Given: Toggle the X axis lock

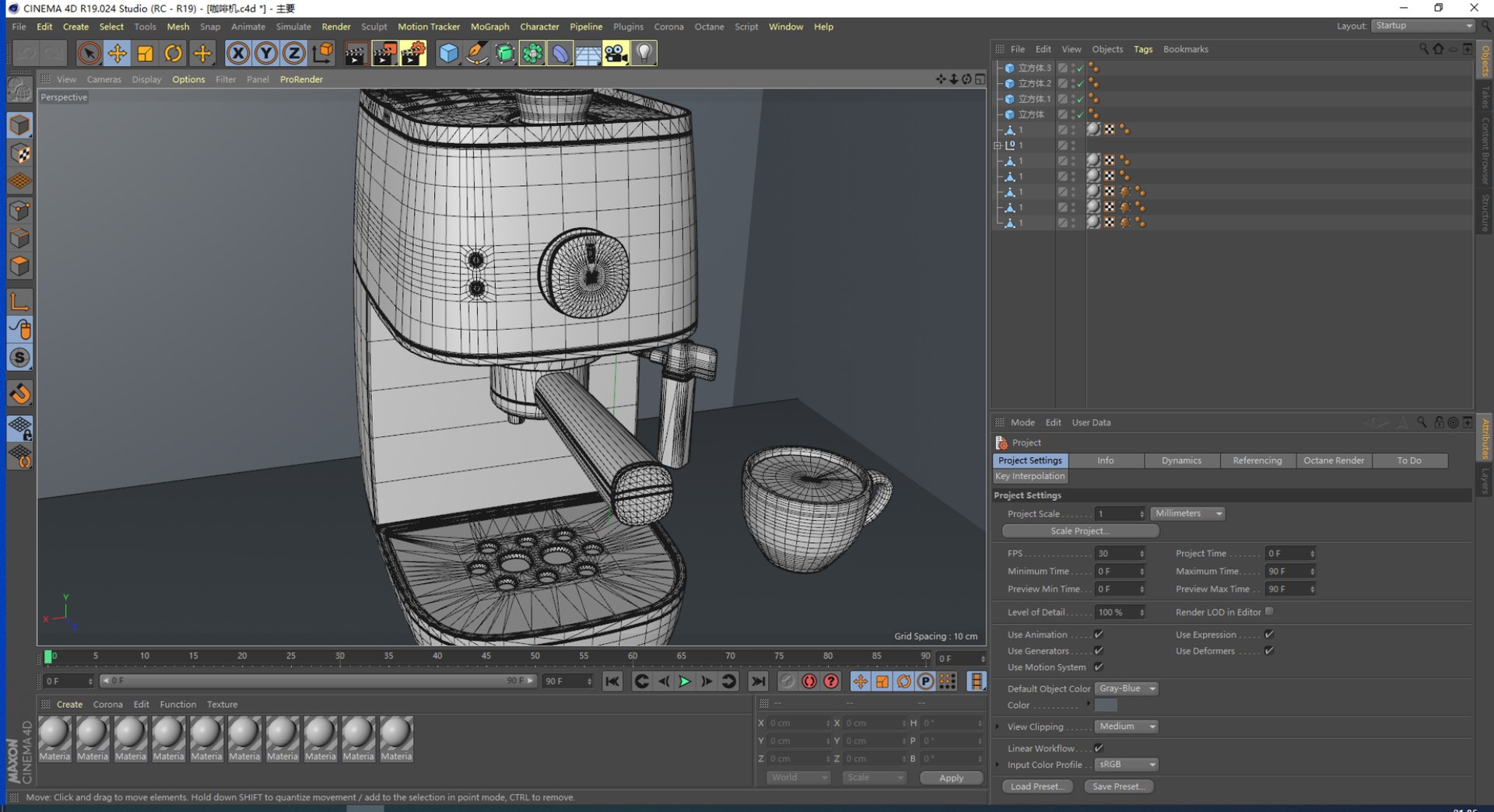Looking at the screenshot, I should (x=238, y=53).
